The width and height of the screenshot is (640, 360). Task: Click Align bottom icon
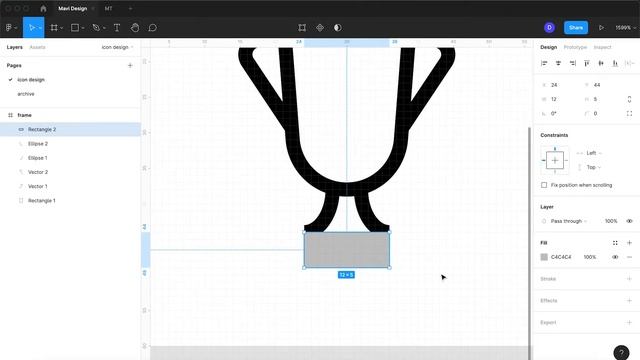615,63
